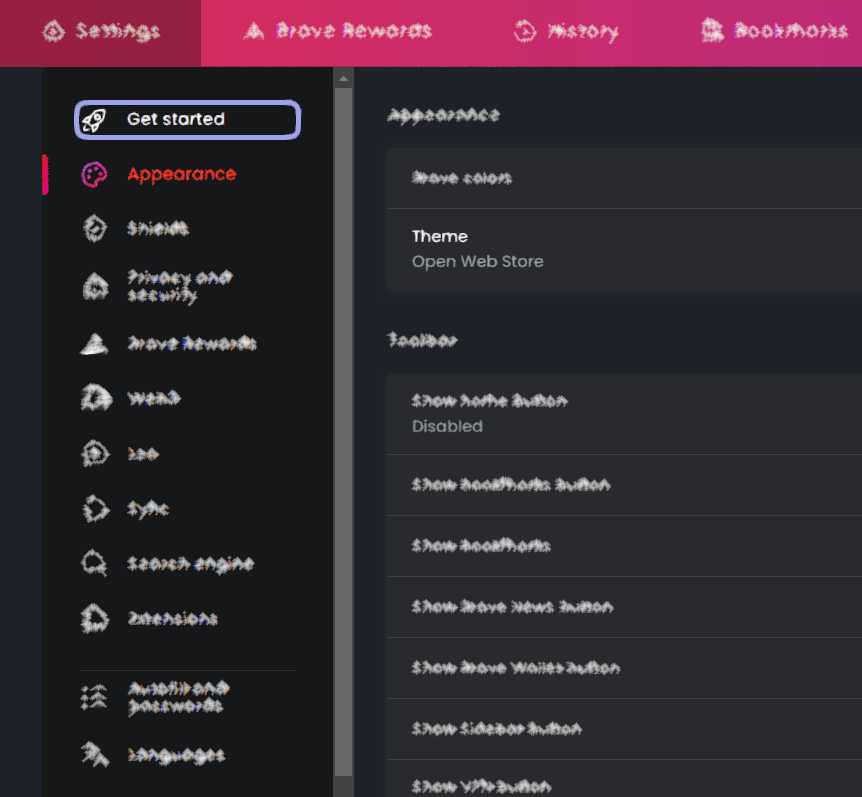The width and height of the screenshot is (862, 797).
Task: Click the Show home button setting
Action: 624,414
